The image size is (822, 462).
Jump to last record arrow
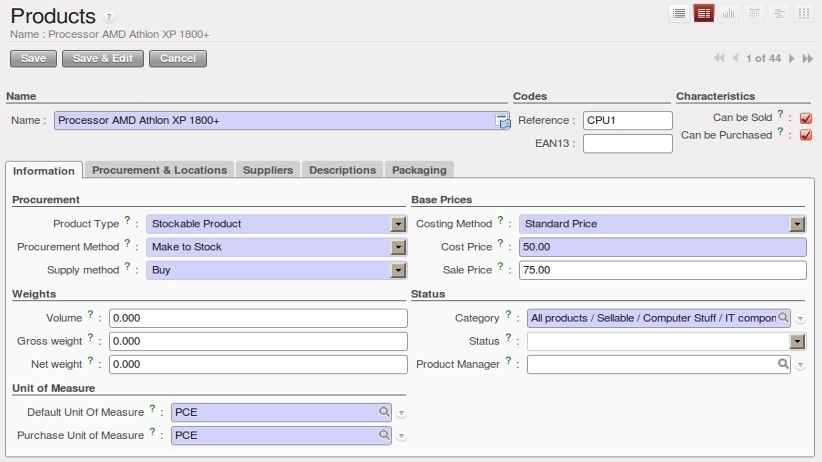tap(807, 59)
